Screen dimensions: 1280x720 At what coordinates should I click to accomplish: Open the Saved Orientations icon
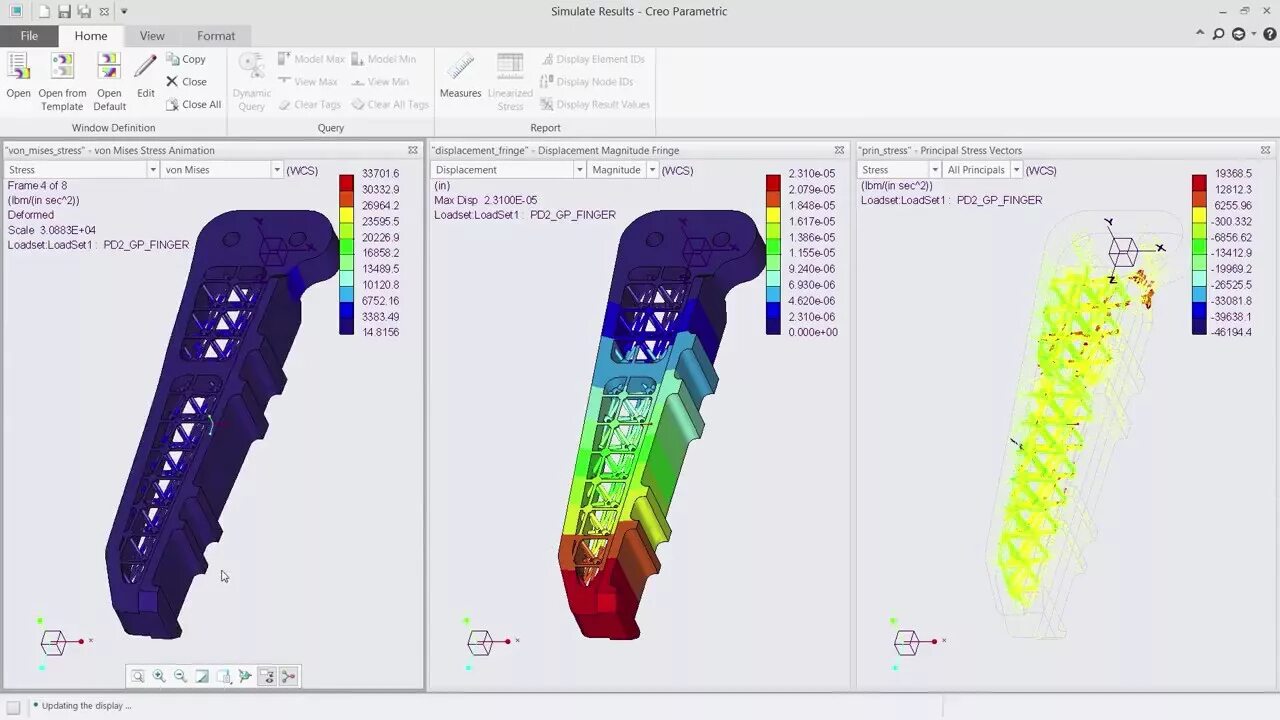(224, 676)
